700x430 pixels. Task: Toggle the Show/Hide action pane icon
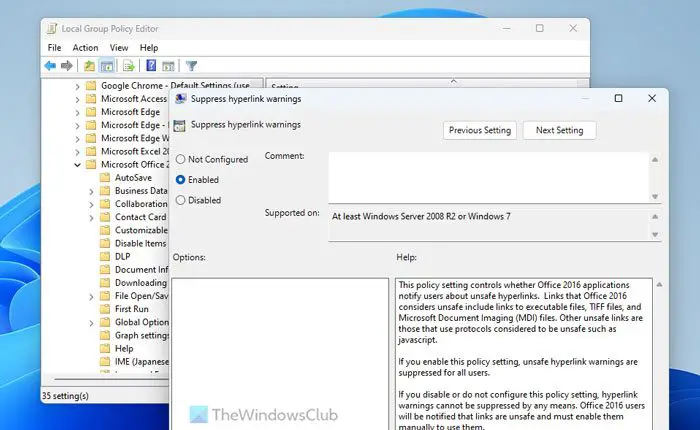point(168,66)
